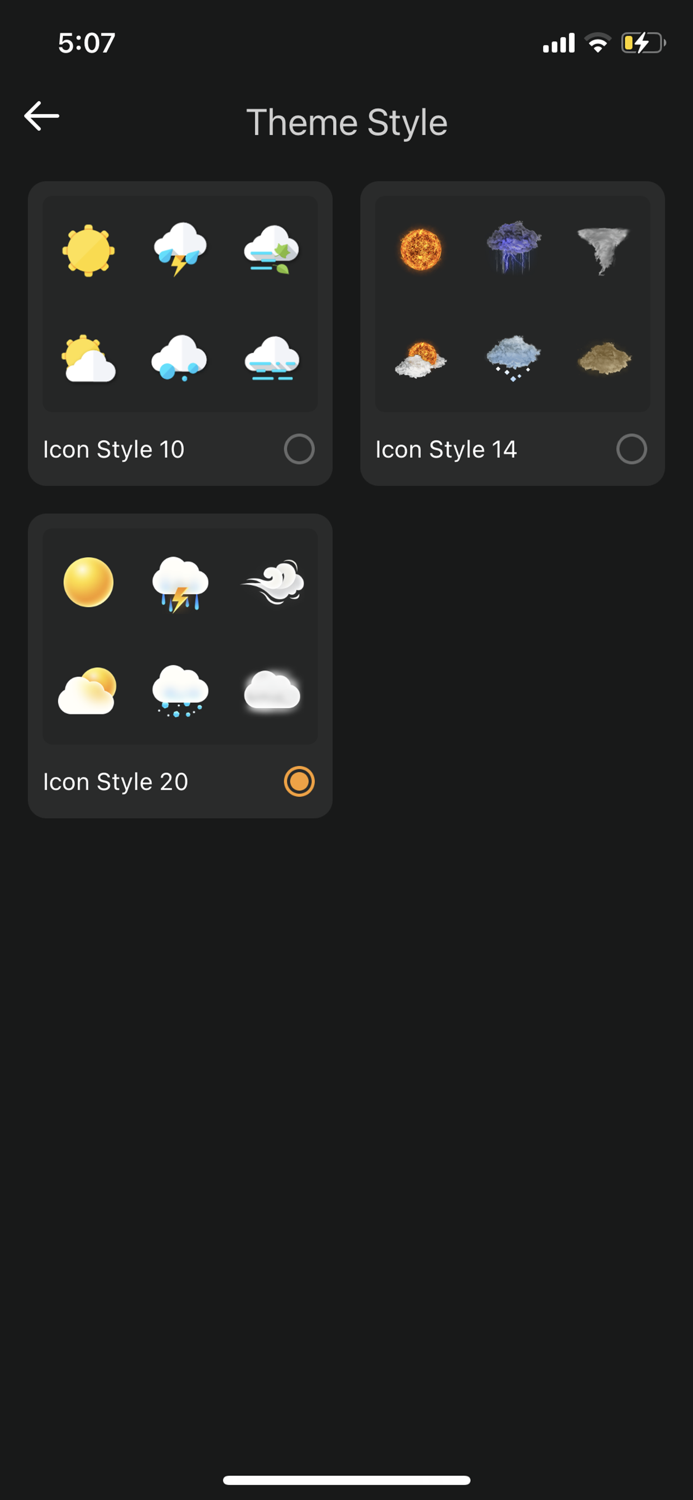Click the dust storm icon in Icon Style 14
The width and height of the screenshot is (693, 1500).
(604, 360)
